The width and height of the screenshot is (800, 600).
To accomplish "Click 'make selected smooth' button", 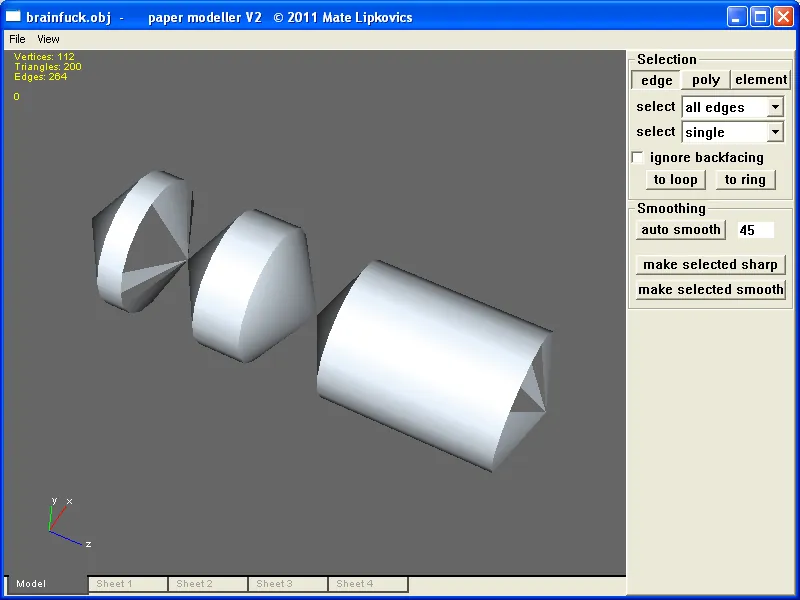I will pos(710,289).
